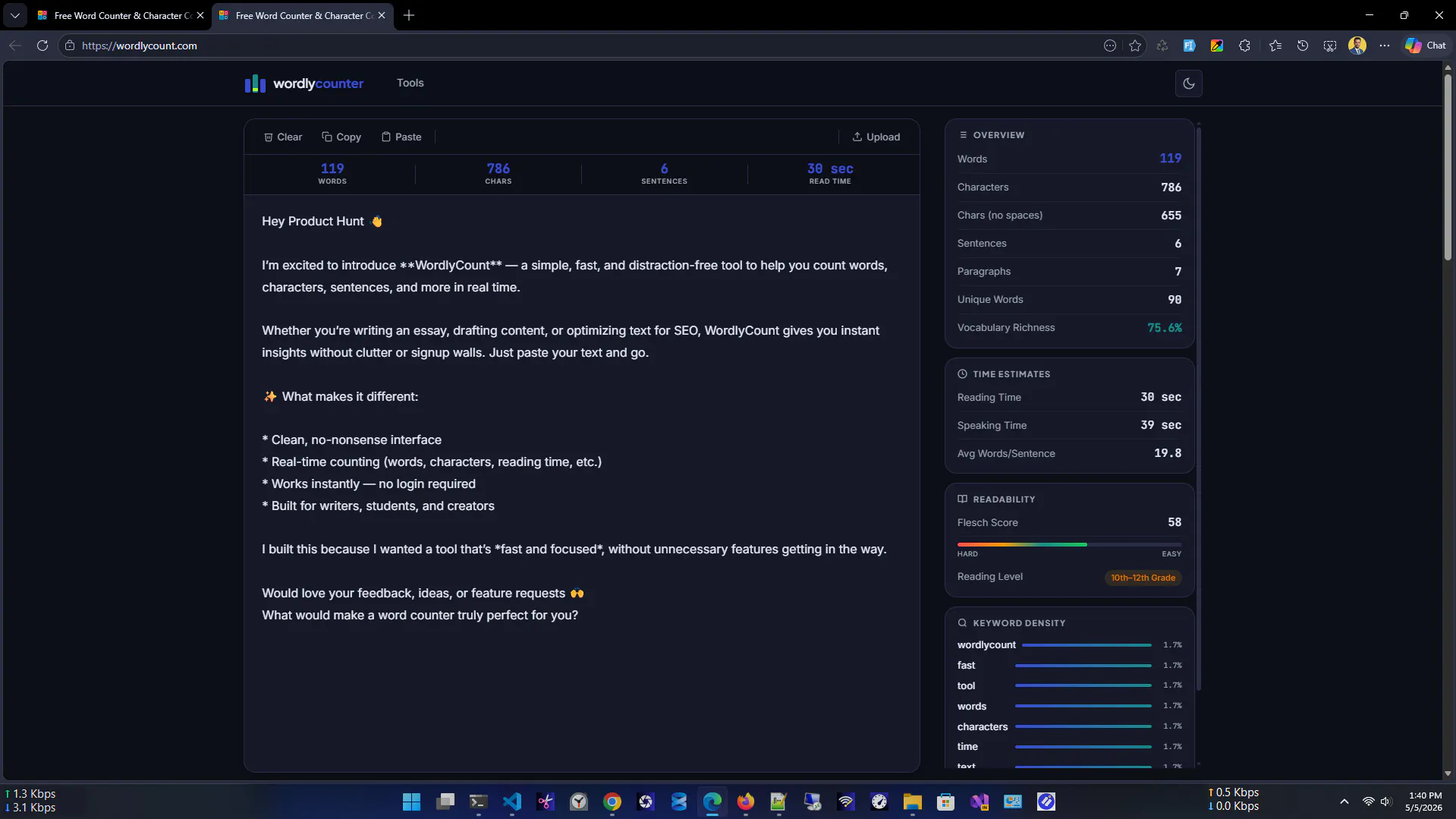This screenshot has height=819, width=1456.
Task: Copy the editor text
Action: 341,137
